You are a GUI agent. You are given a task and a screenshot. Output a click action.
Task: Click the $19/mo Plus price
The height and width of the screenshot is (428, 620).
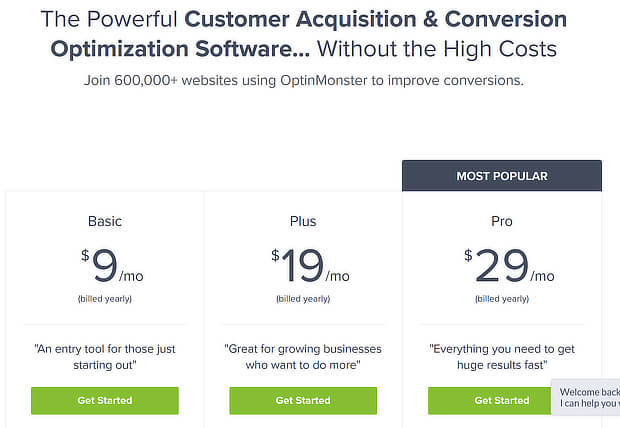tap(310, 265)
